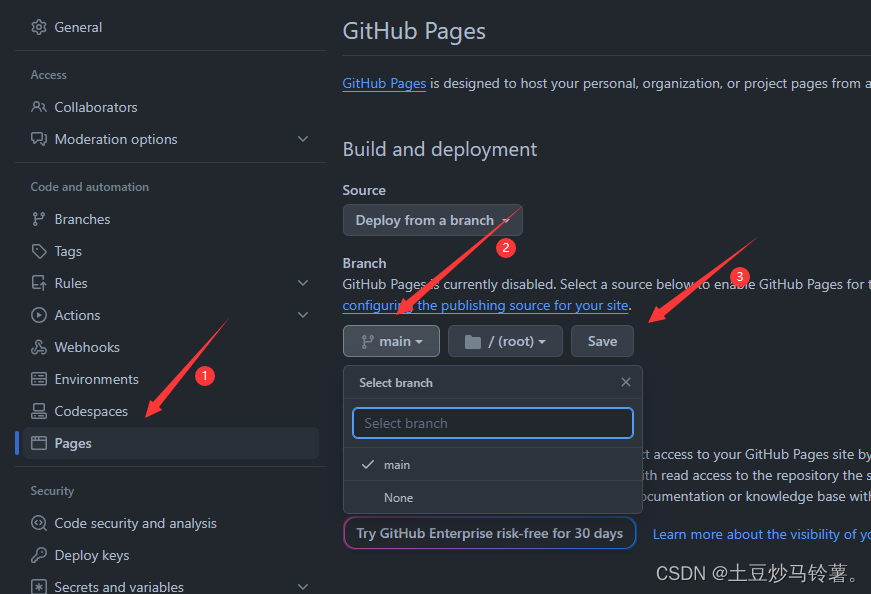Click the folder icon in root button
Image resolution: width=871 pixels, height=594 pixels.
click(x=473, y=342)
